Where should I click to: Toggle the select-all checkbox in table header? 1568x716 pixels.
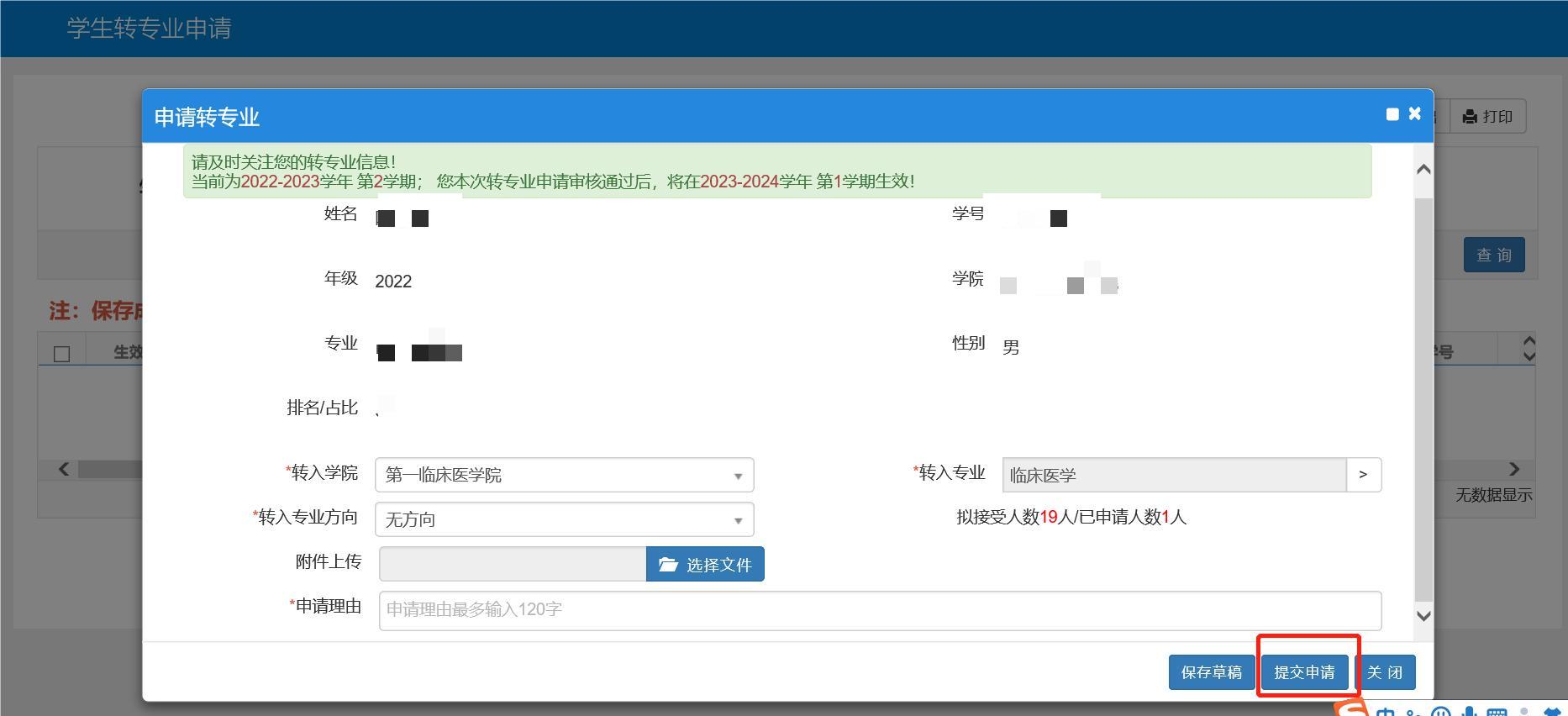click(x=61, y=354)
